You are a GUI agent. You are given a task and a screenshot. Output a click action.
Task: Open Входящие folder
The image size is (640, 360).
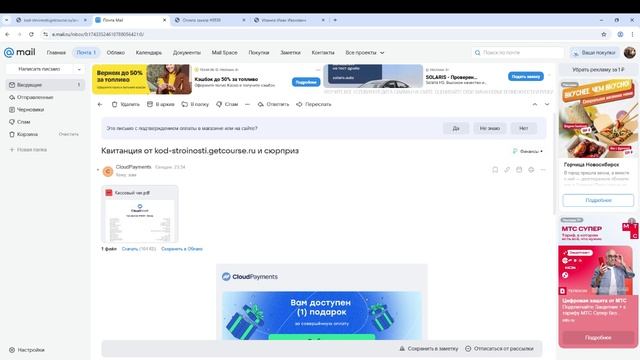pyautogui.click(x=45, y=85)
